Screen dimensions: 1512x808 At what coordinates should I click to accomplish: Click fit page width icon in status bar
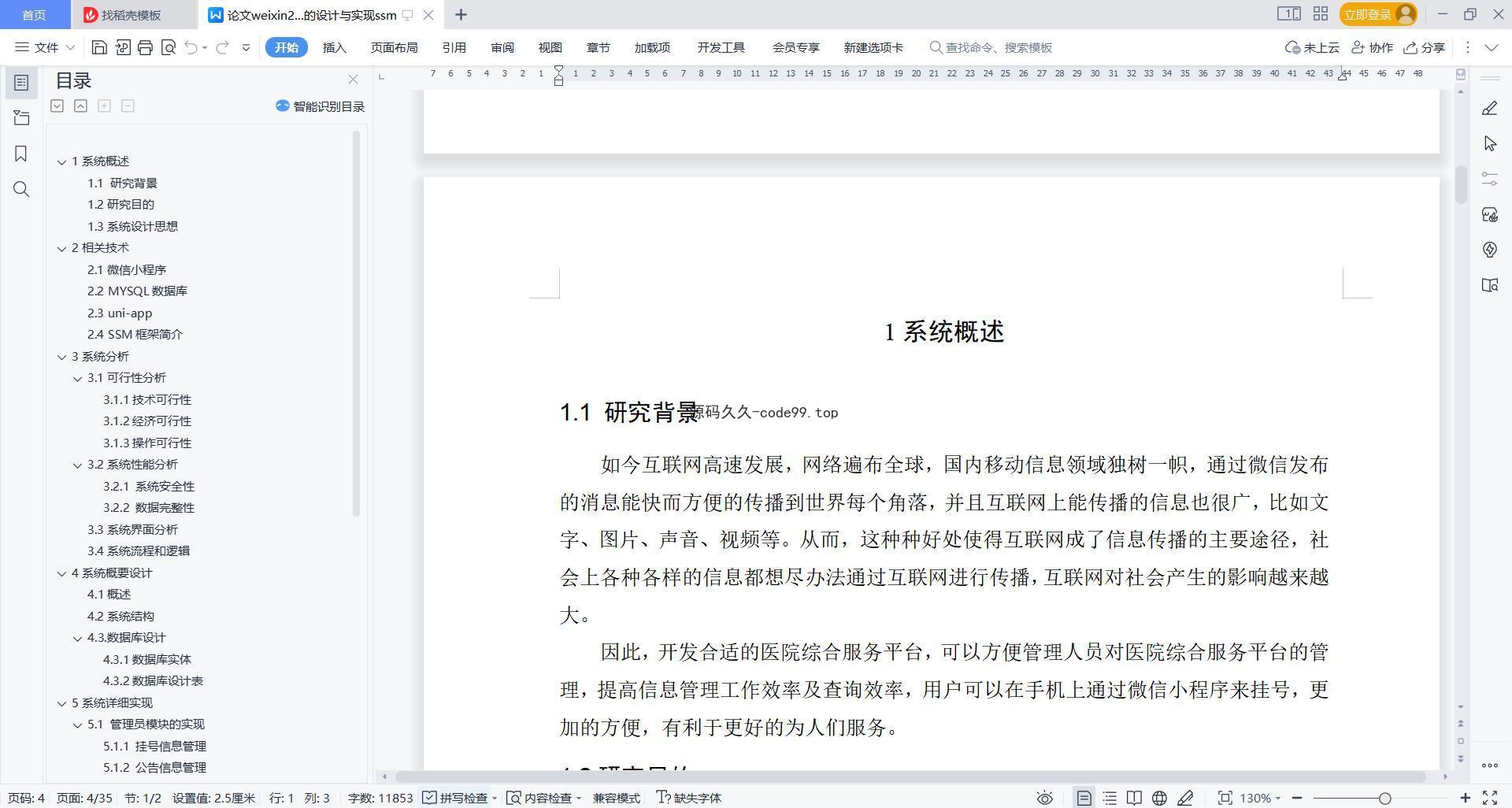tap(1225, 798)
